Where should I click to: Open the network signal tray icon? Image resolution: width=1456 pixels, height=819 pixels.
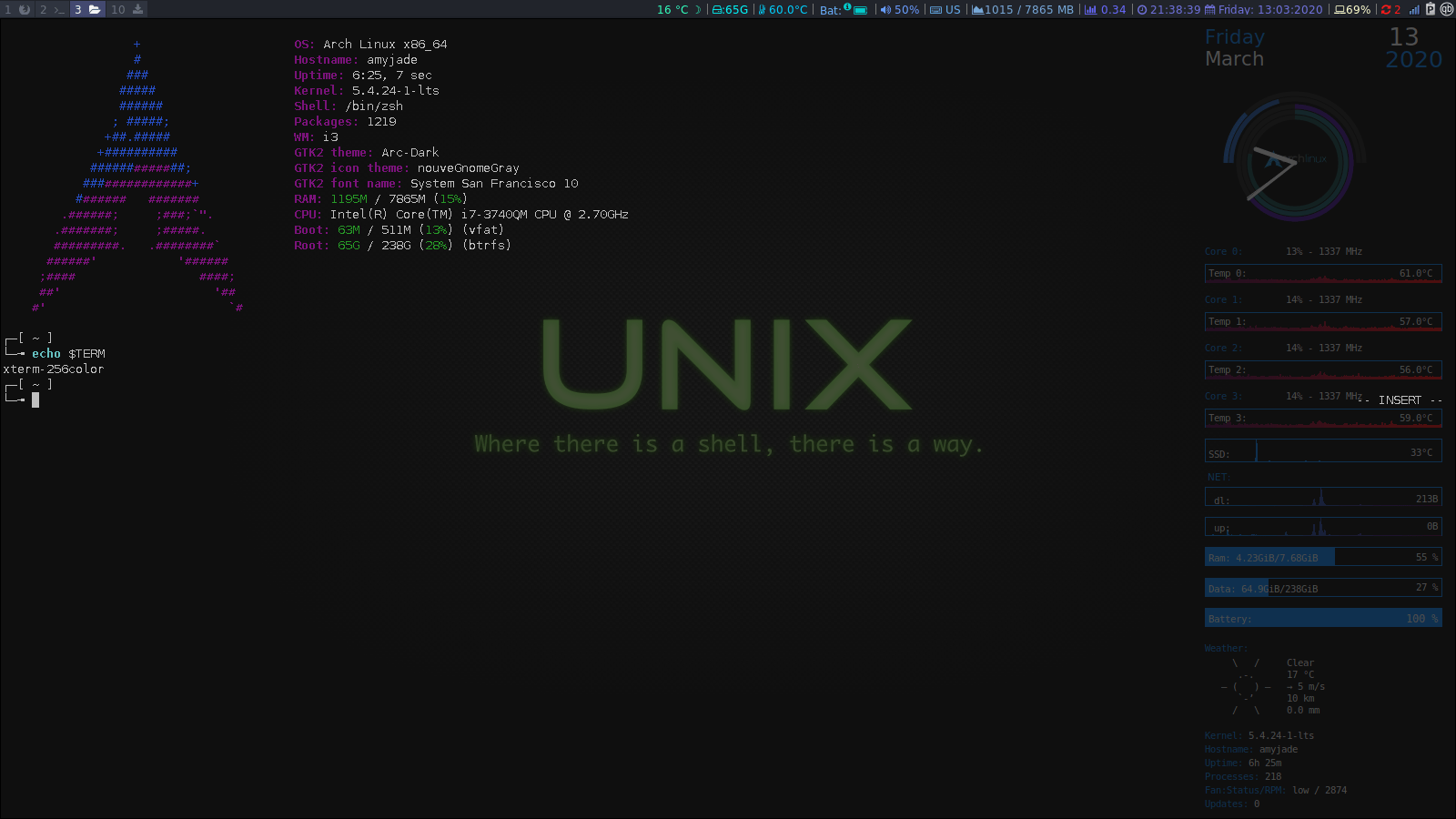pyautogui.click(x=1414, y=10)
